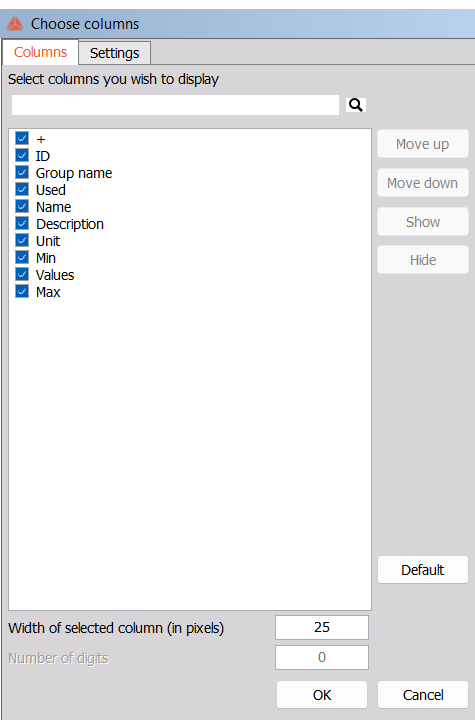Select the 'ID' list row text
The width and height of the screenshot is (475, 720).
pos(43,156)
